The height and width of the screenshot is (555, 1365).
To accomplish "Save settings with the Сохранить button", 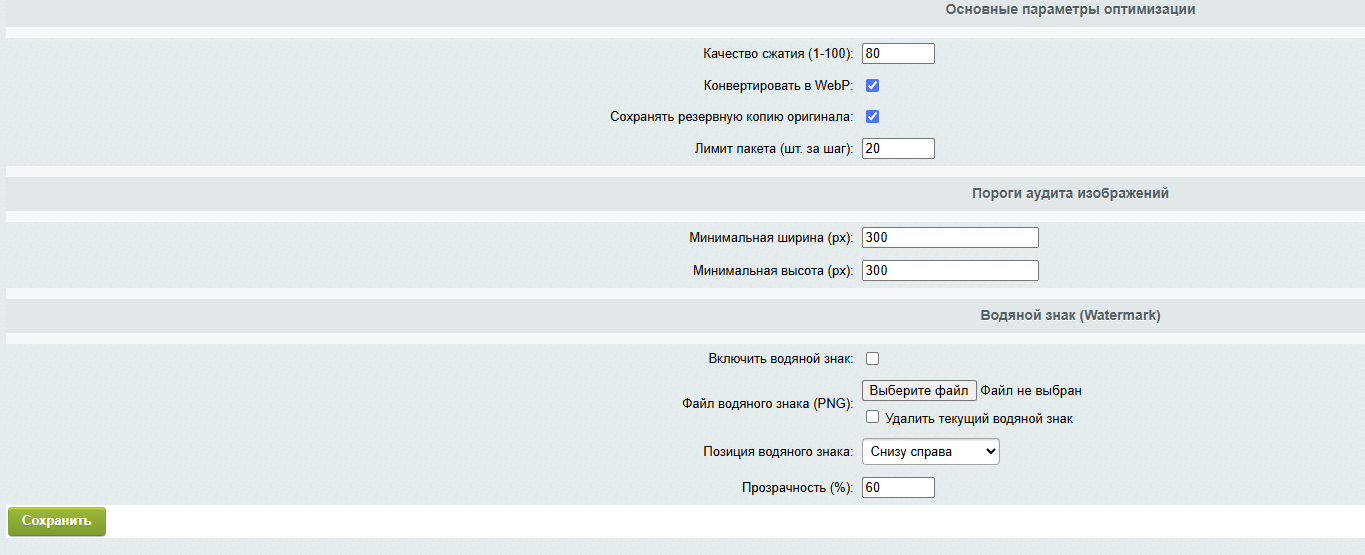I will pos(57,521).
